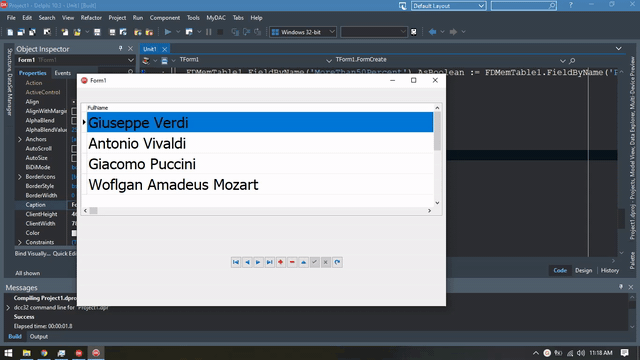Click the edit record triangle button

click(x=303, y=262)
